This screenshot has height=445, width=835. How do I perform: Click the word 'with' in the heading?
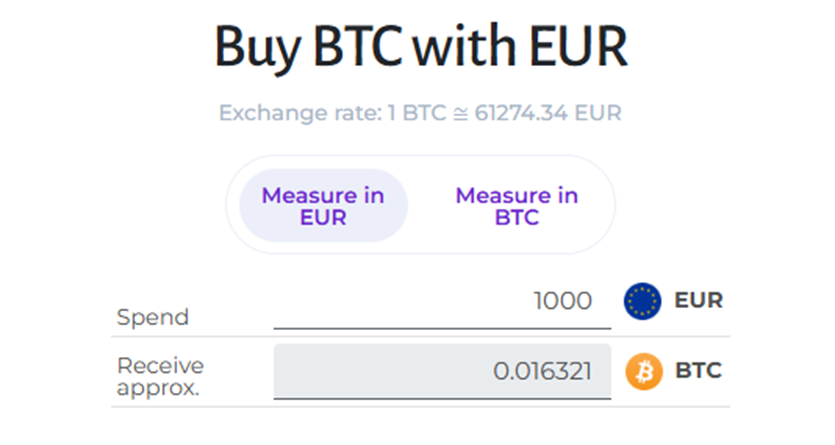click(469, 46)
